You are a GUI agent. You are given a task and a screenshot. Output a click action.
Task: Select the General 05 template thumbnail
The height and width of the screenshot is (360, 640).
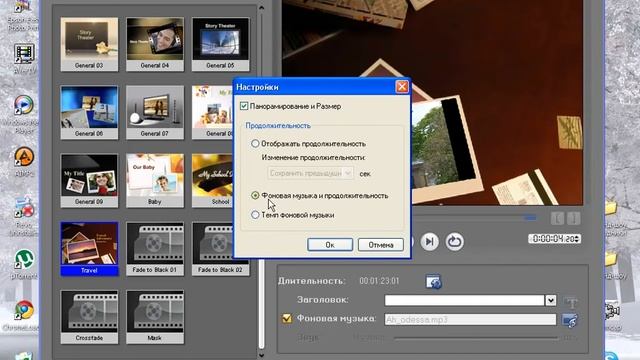coord(220,44)
